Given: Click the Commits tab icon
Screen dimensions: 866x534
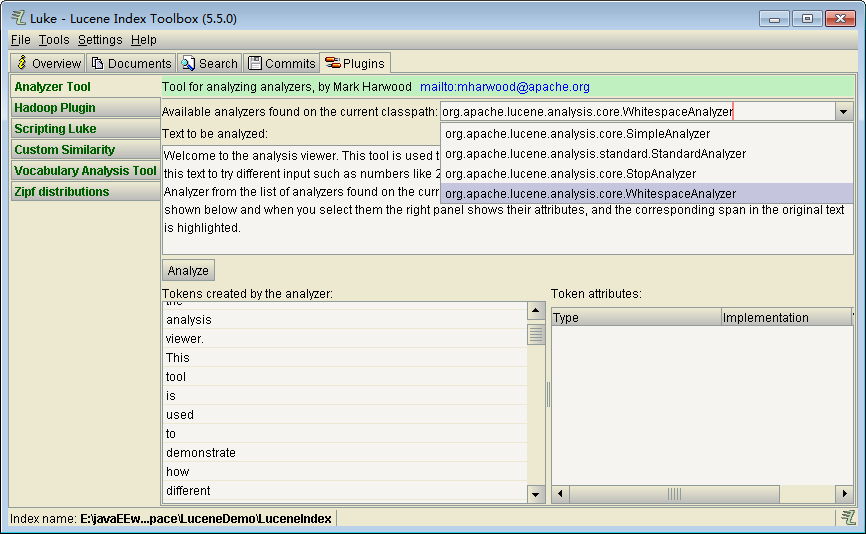Looking at the screenshot, I should 255,63.
